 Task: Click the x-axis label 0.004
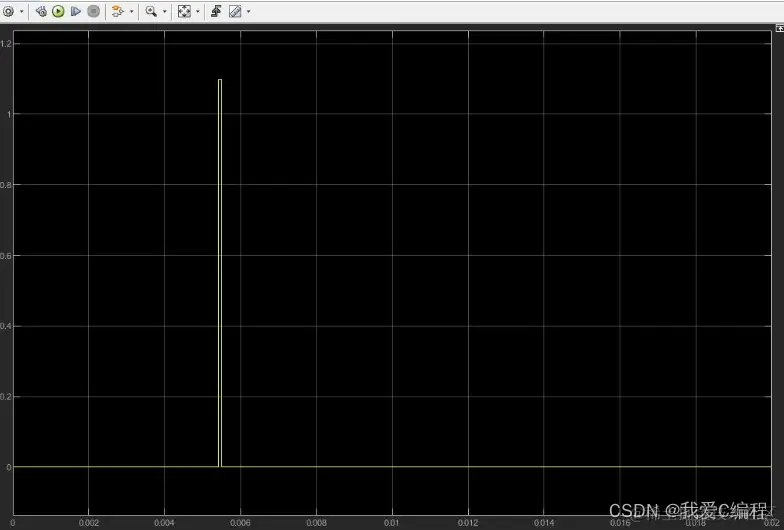(164, 523)
